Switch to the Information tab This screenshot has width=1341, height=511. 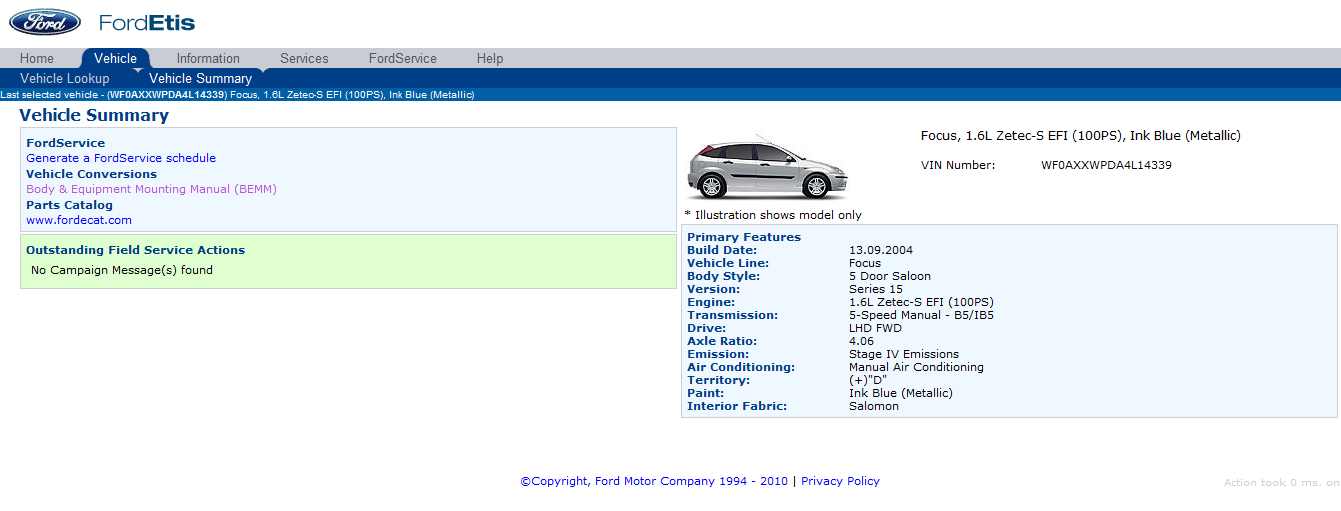(x=208, y=59)
